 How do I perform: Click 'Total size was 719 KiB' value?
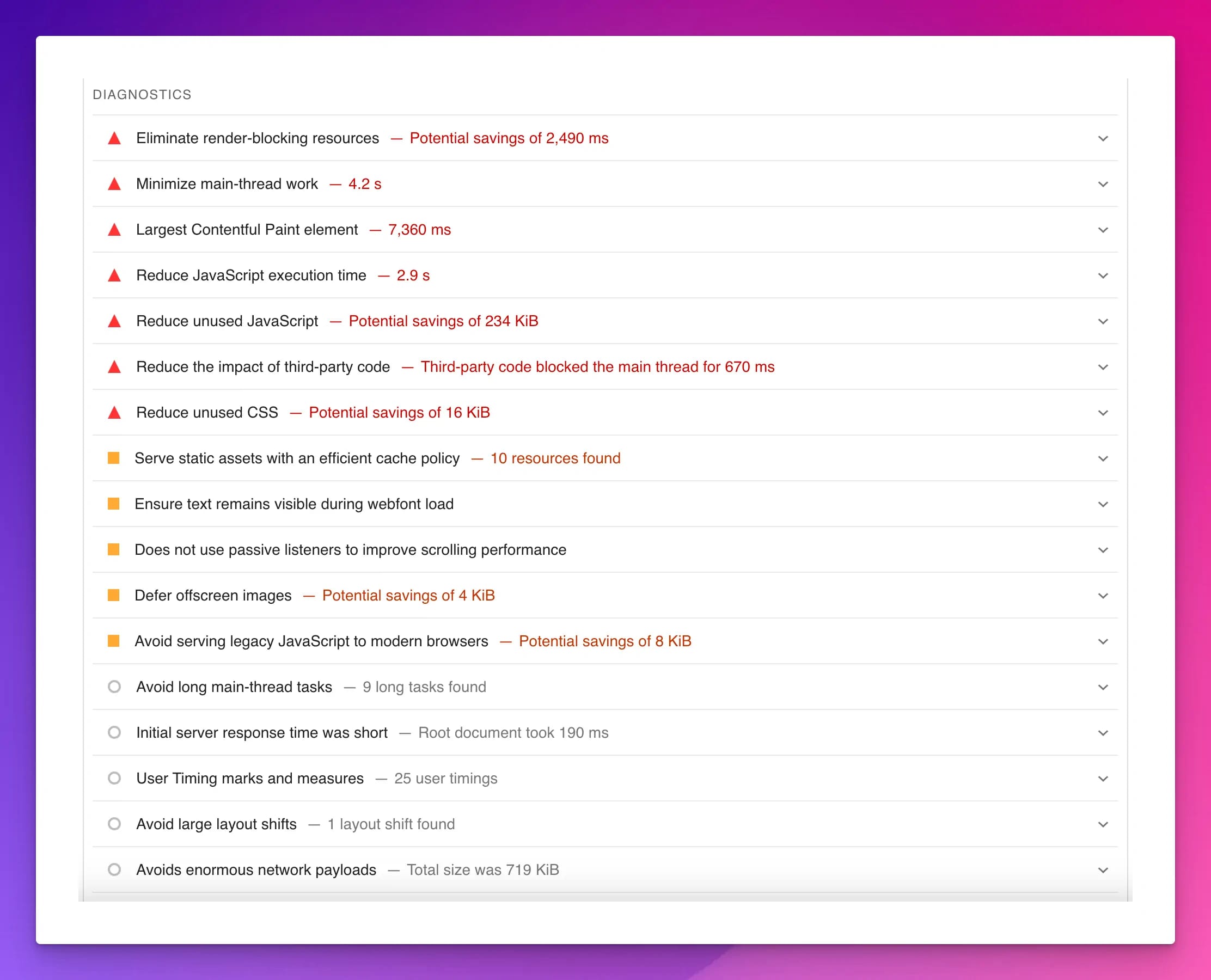484,870
